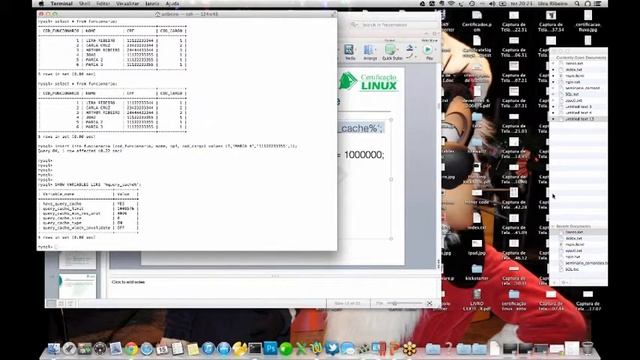
Task: Open Spotlight search in menu bar
Action: pos(577,4)
